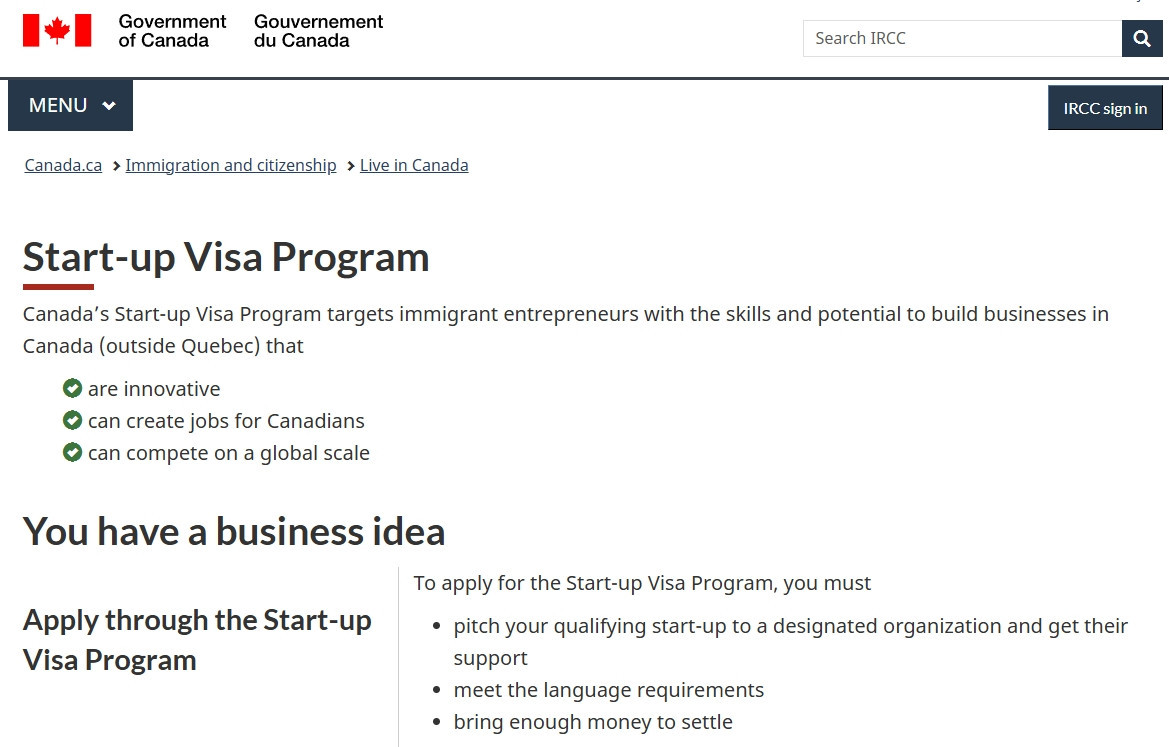Click the 'You have a business idea' heading
Image resolution: width=1169 pixels, height=747 pixels.
(234, 532)
